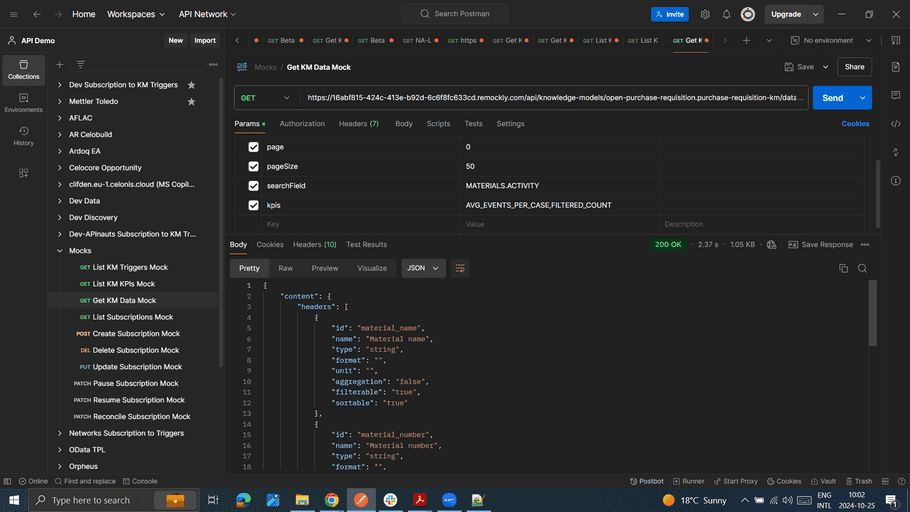The height and width of the screenshot is (512, 910).
Task: Open the JSON format dropdown
Action: tap(422, 268)
